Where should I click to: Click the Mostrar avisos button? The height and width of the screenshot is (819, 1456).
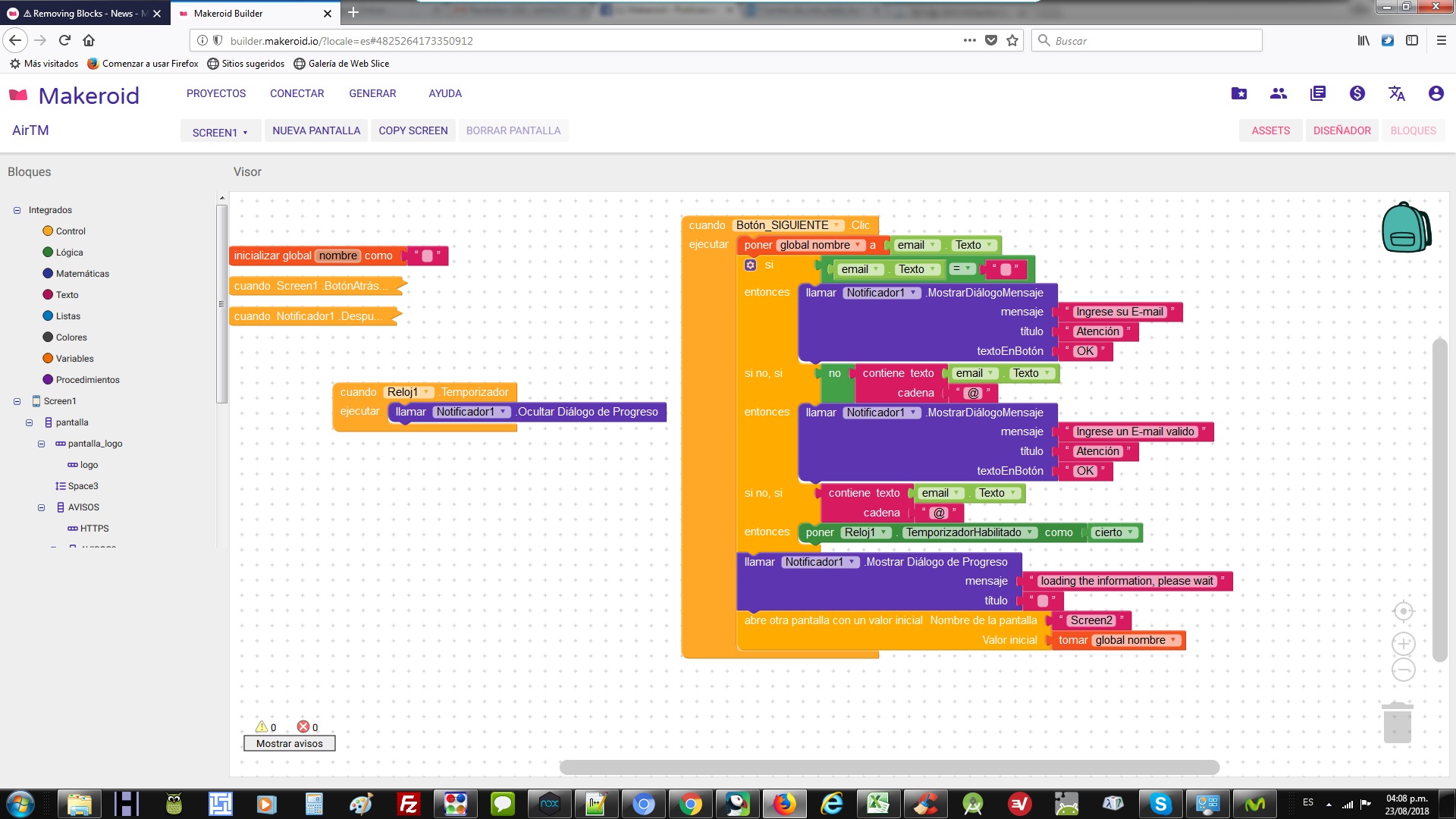pos(289,743)
